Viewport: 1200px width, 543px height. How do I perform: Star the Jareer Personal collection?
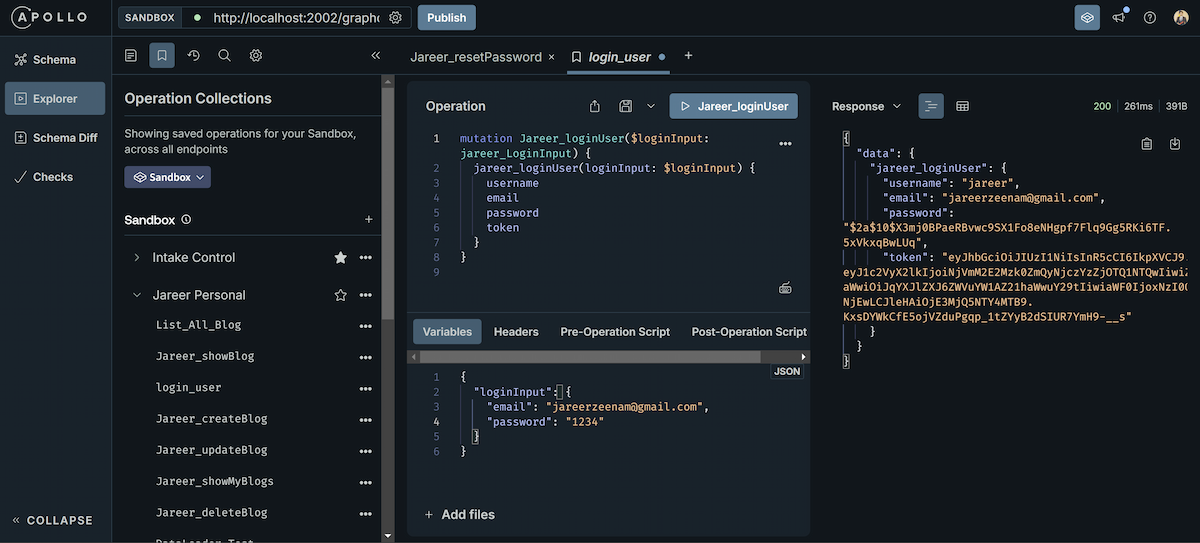click(340, 295)
